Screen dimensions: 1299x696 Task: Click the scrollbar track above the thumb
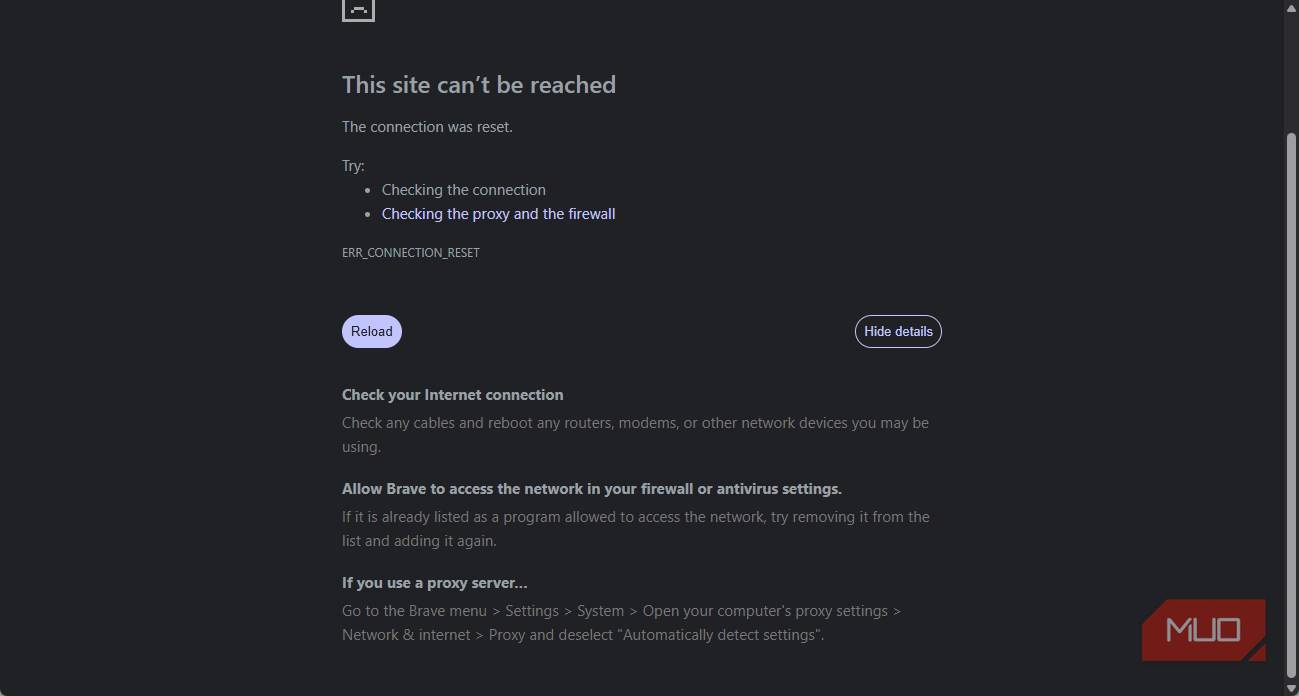(x=1290, y=70)
